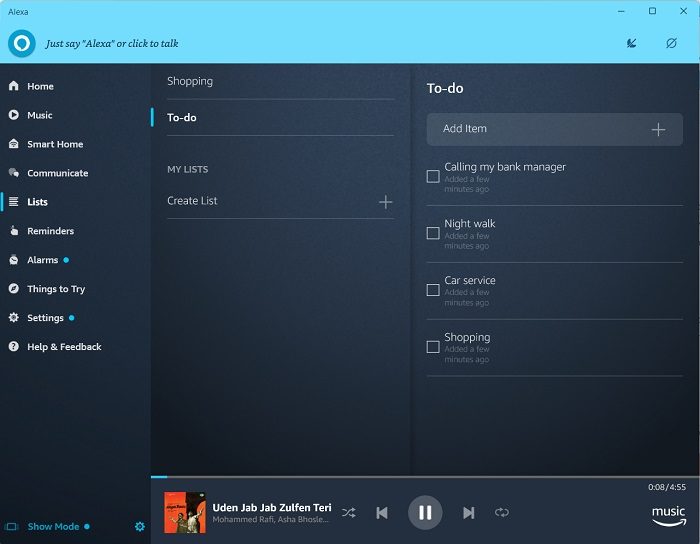The image size is (700, 544).
Task: Click the Reminders icon in sidebar
Action: pos(14,231)
